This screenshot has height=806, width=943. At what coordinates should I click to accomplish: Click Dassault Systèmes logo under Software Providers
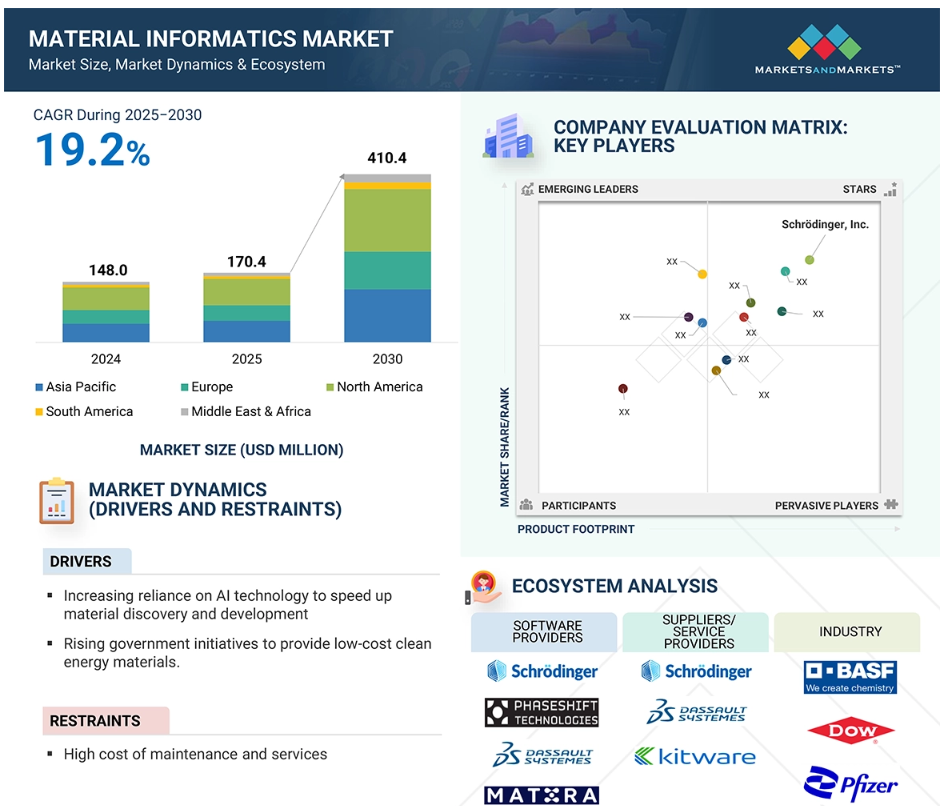542,755
